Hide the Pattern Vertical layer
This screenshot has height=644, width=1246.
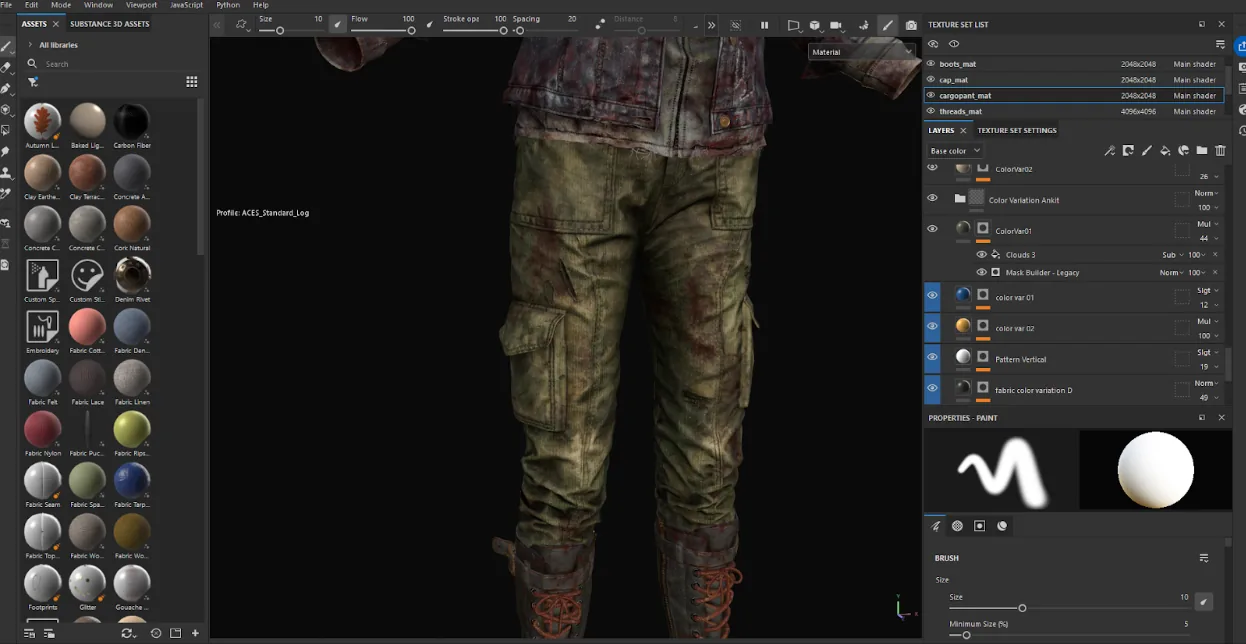click(x=932, y=357)
